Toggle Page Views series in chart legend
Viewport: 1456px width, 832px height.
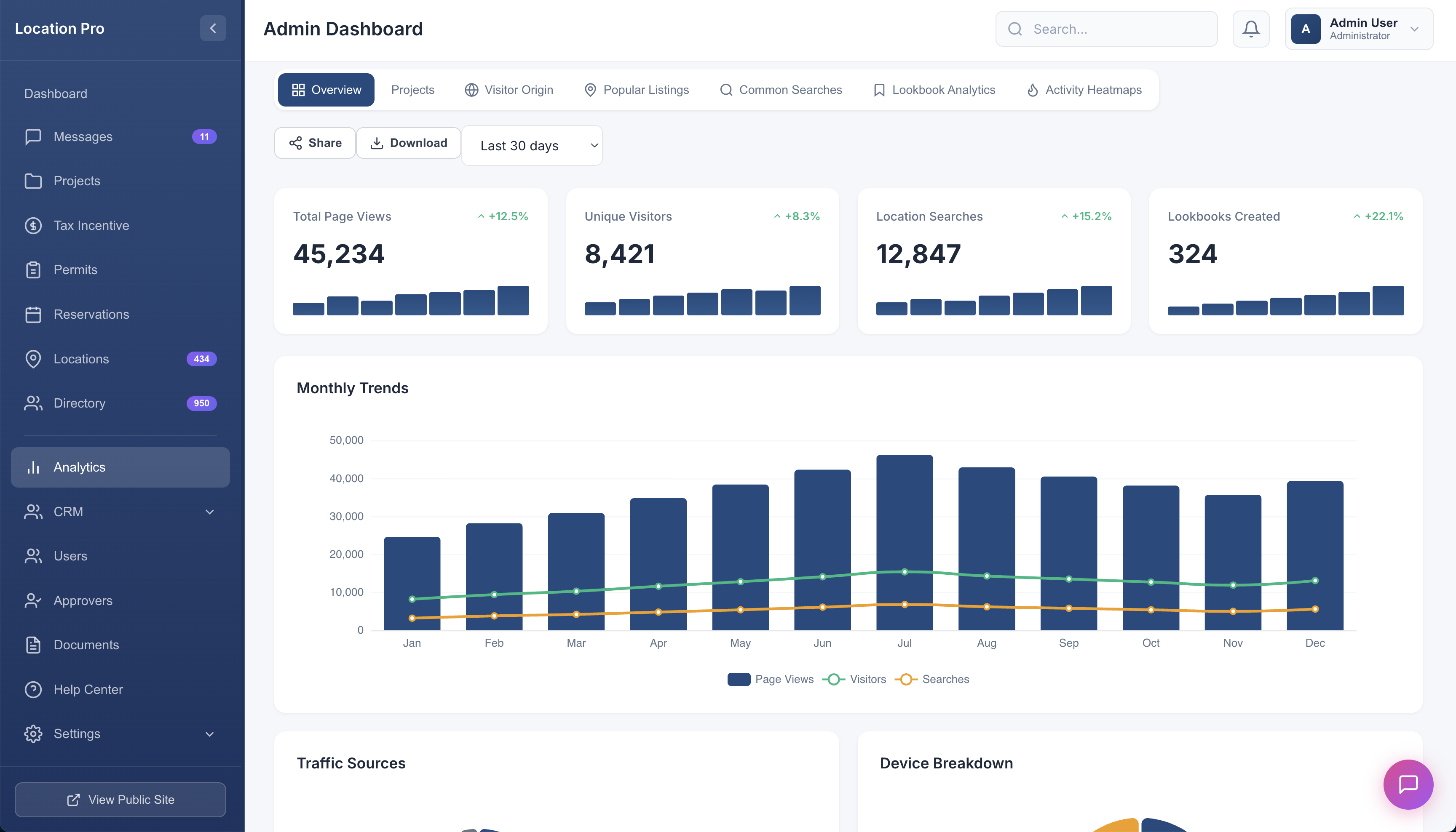770,680
